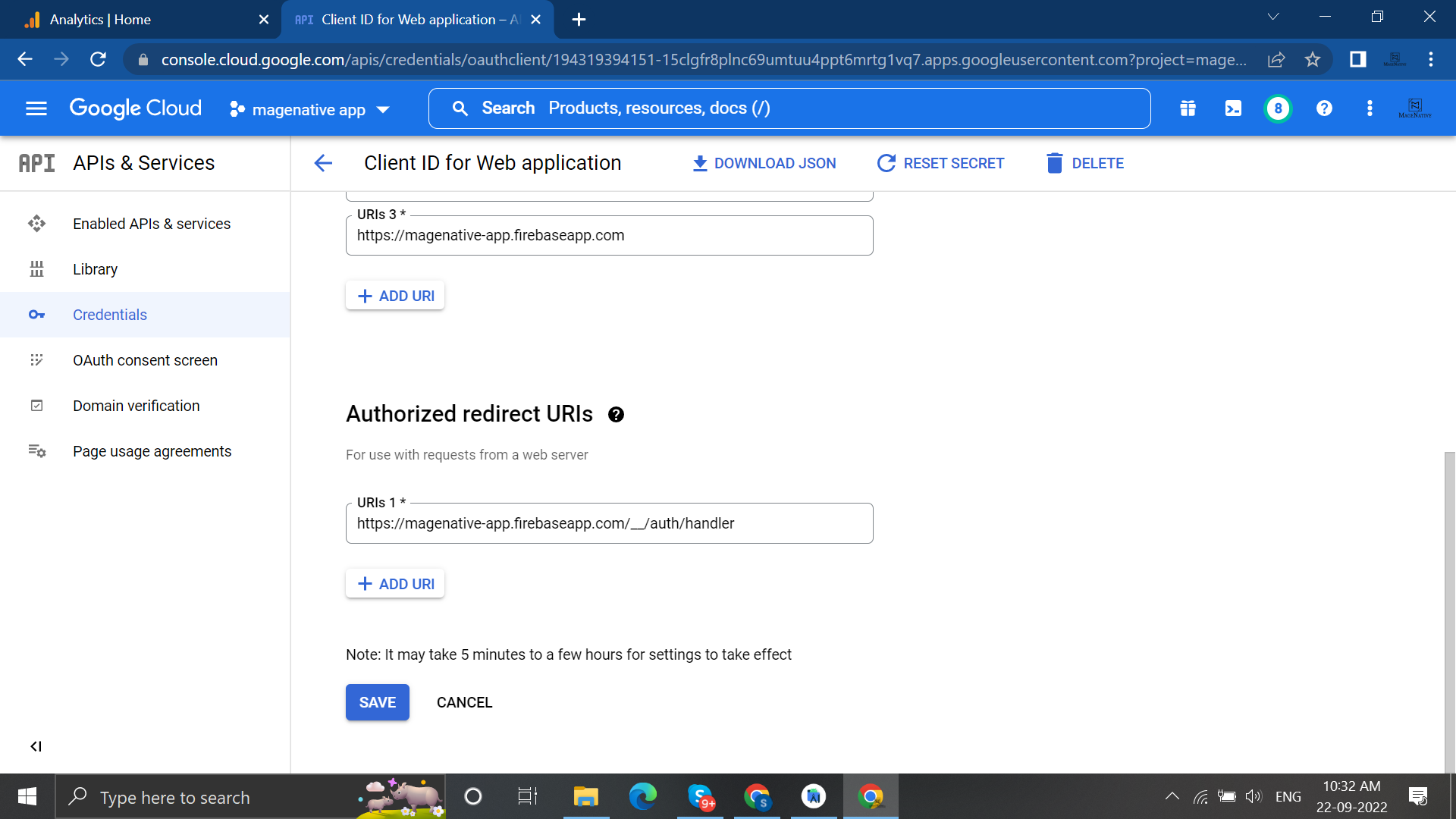Click the ADD URI button under redirect URIs
The image size is (1456, 819).
pyautogui.click(x=395, y=584)
